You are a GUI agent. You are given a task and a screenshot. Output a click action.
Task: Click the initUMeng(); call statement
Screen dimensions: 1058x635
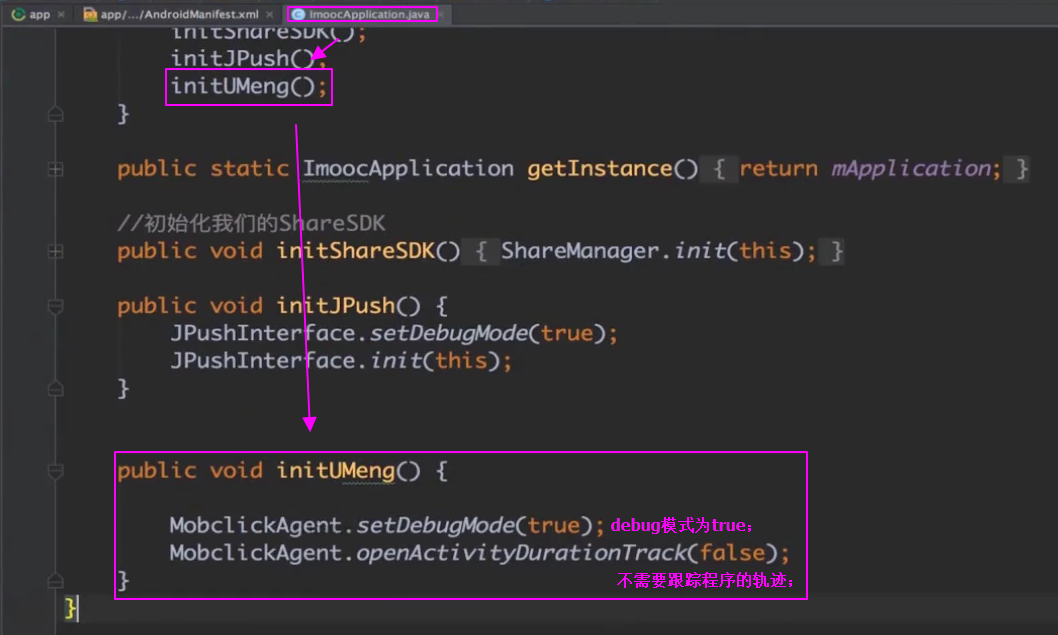pyautogui.click(x=248, y=86)
